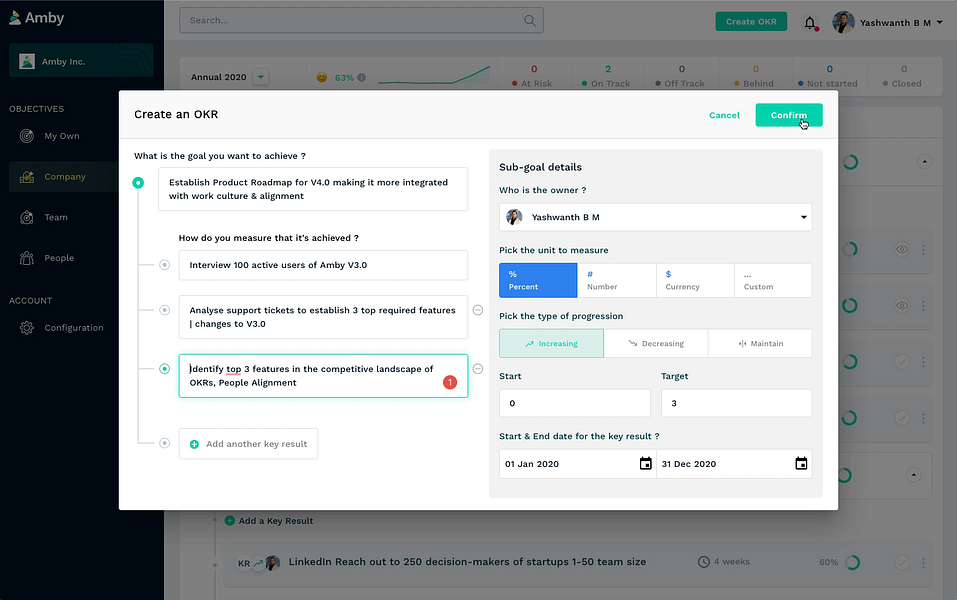The height and width of the screenshot is (600, 957).
Task: Expand the Annual 2020 period dropdown
Action: [261, 77]
